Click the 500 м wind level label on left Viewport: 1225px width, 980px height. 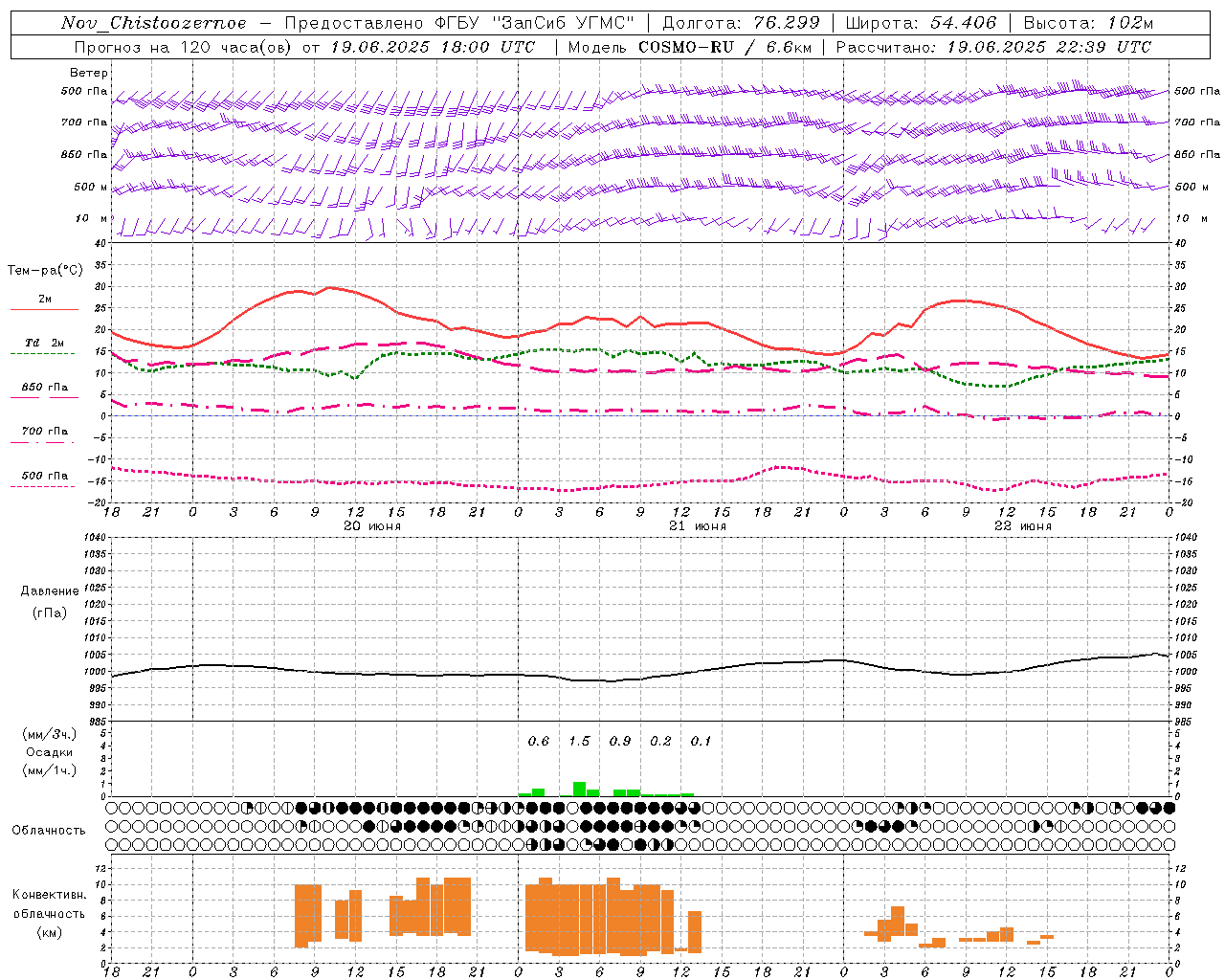point(90,187)
